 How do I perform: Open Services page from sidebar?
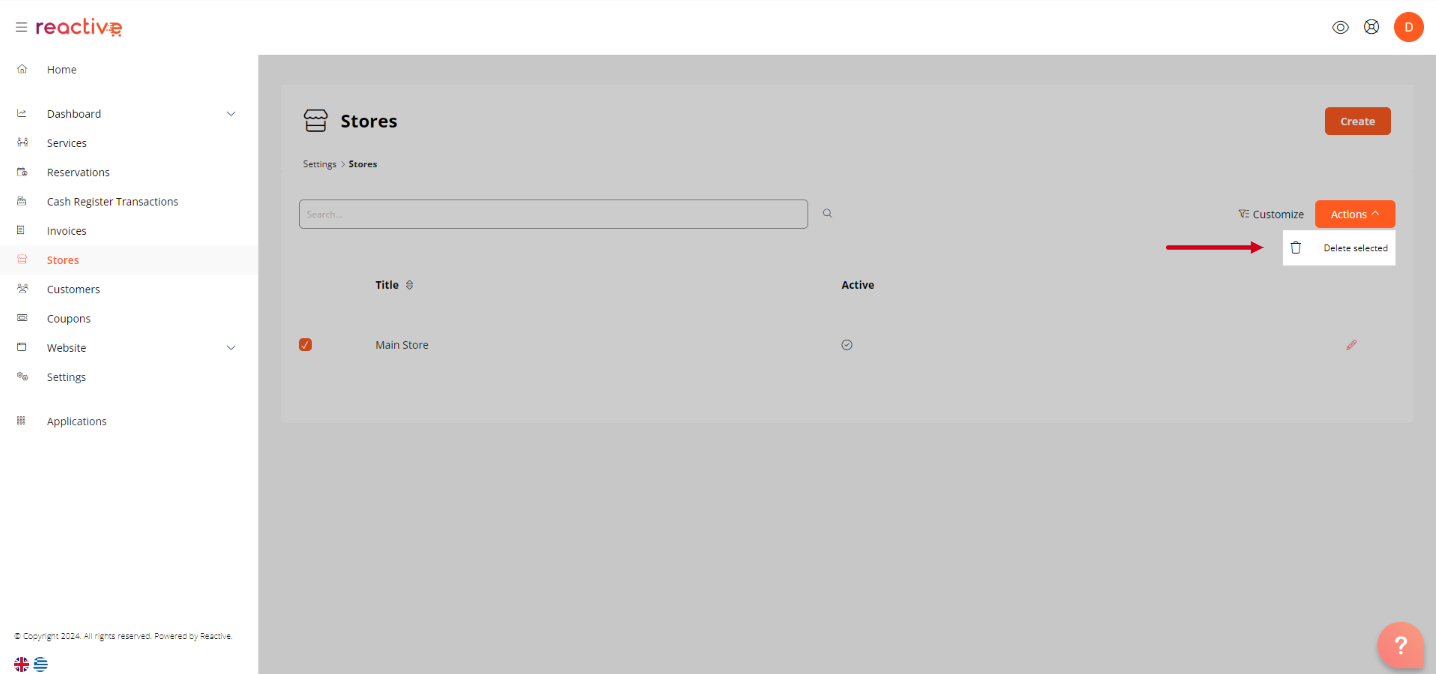(67, 143)
